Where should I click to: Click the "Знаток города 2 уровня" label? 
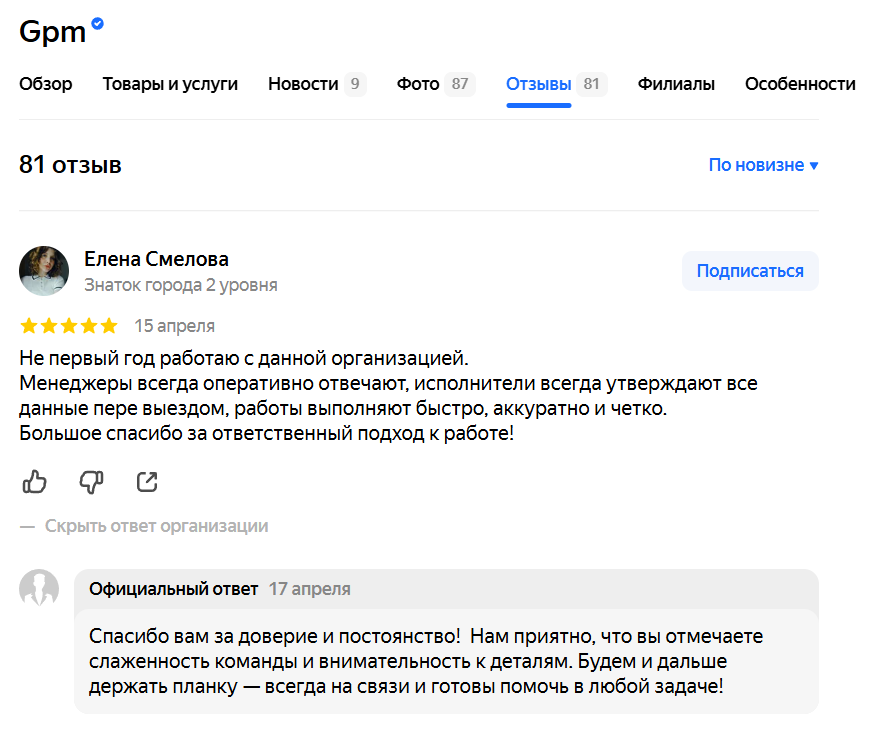[x=181, y=285]
